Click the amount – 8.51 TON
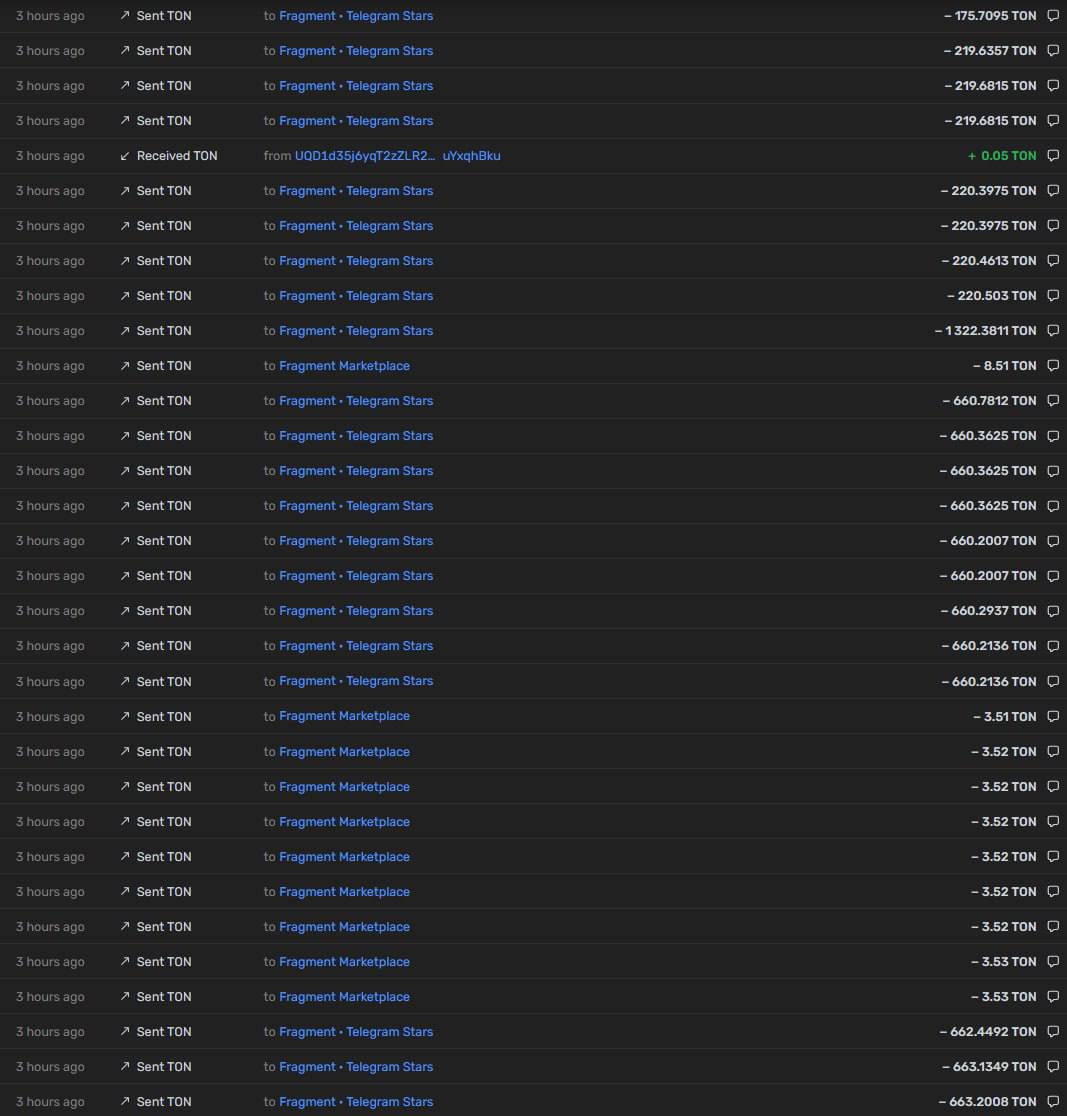Viewport: 1067px width, 1116px height. click(1005, 365)
